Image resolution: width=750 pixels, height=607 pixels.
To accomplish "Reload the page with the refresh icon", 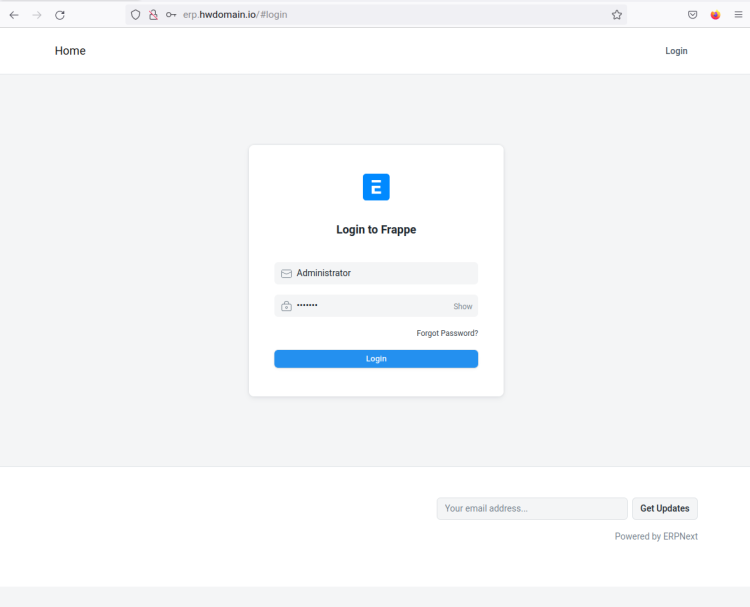I will (60, 15).
